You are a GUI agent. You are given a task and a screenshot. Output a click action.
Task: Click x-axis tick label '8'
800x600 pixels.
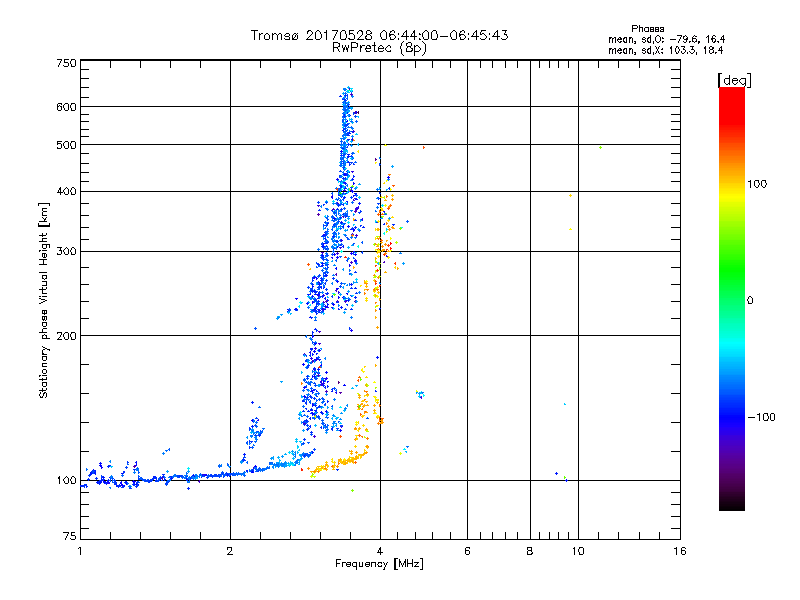[x=530, y=551]
